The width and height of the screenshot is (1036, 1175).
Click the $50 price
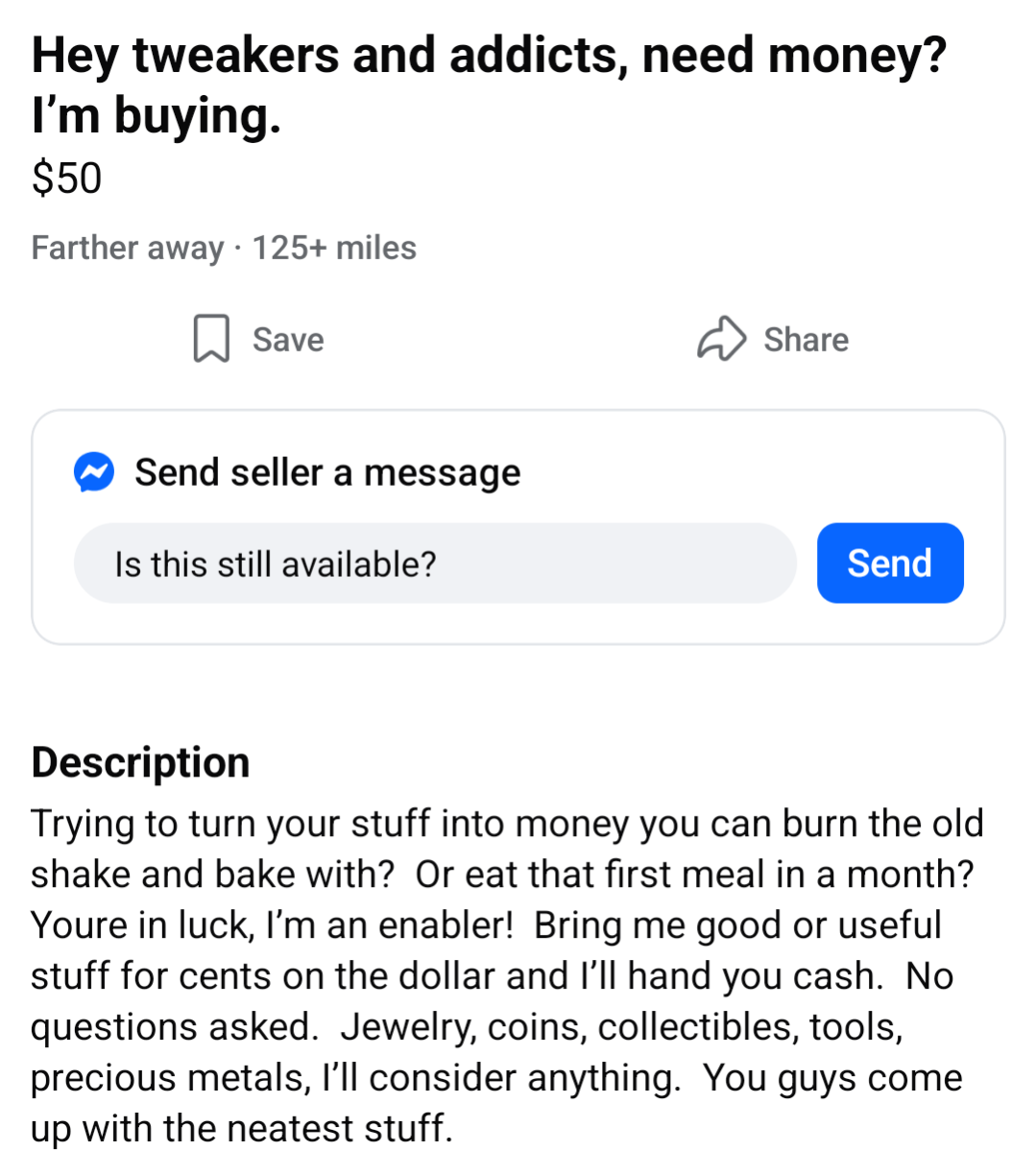coord(66,179)
